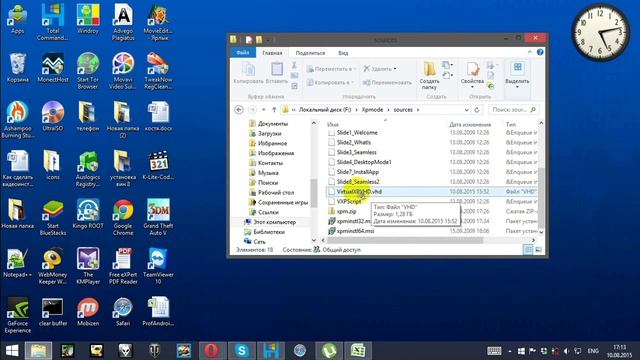Collapse the ribbon with the chevron
This screenshot has height=360, width=640.
[x=529, y=52]
